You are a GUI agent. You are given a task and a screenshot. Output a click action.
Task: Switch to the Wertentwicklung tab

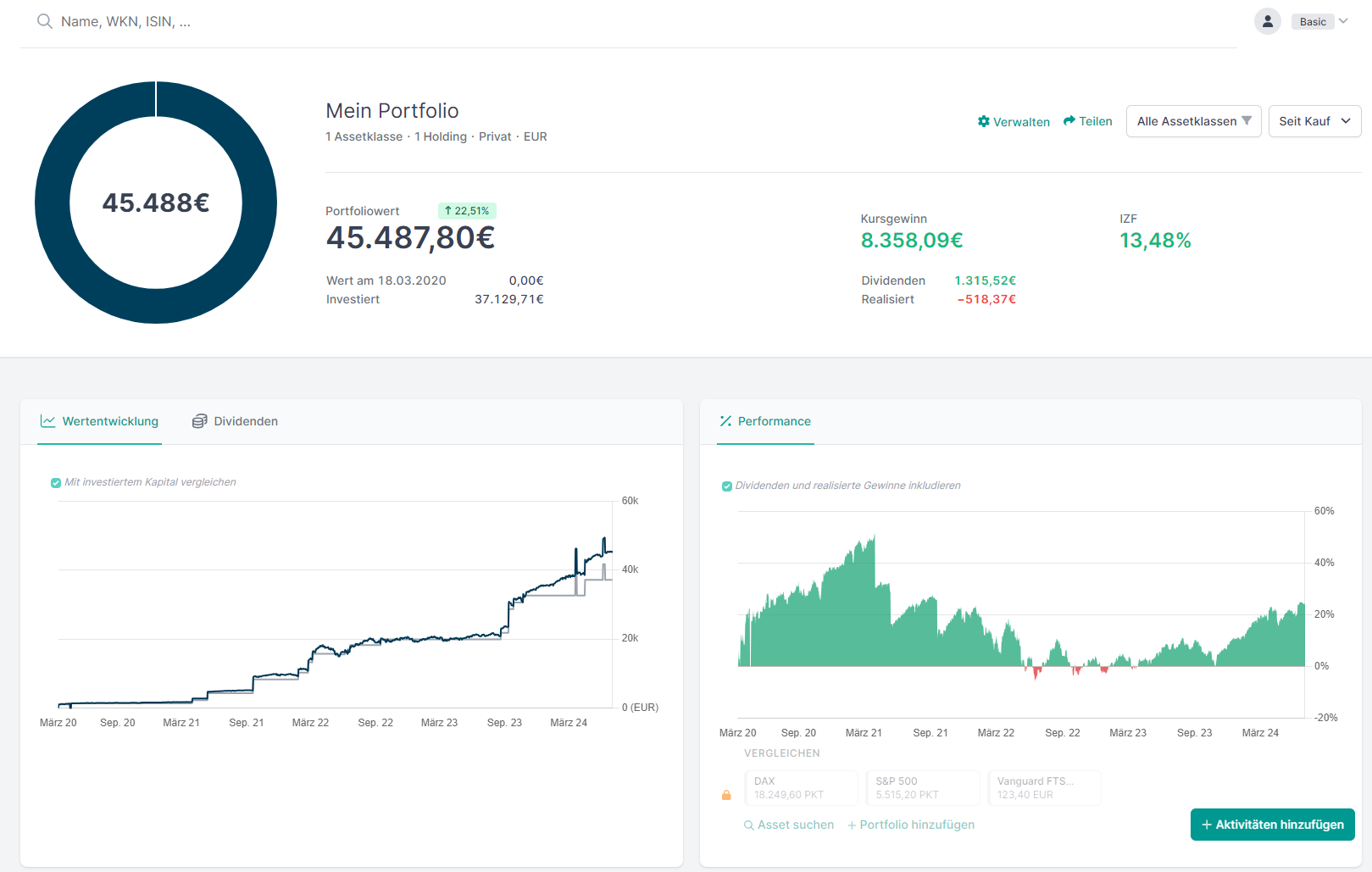pyautogui.click(x=100, y=421)
